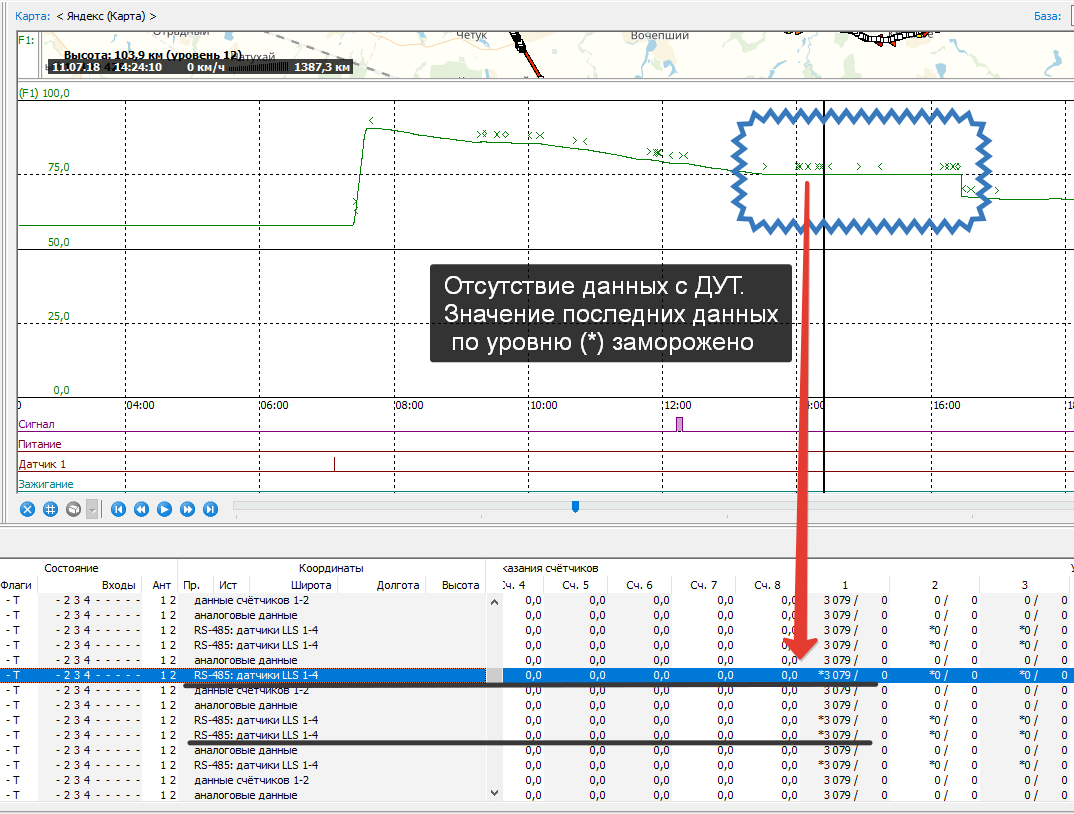Open the dropdown arrow beside the cube icon
The width and height of the screenshot is (1074, 814).
tap(92, 509)
